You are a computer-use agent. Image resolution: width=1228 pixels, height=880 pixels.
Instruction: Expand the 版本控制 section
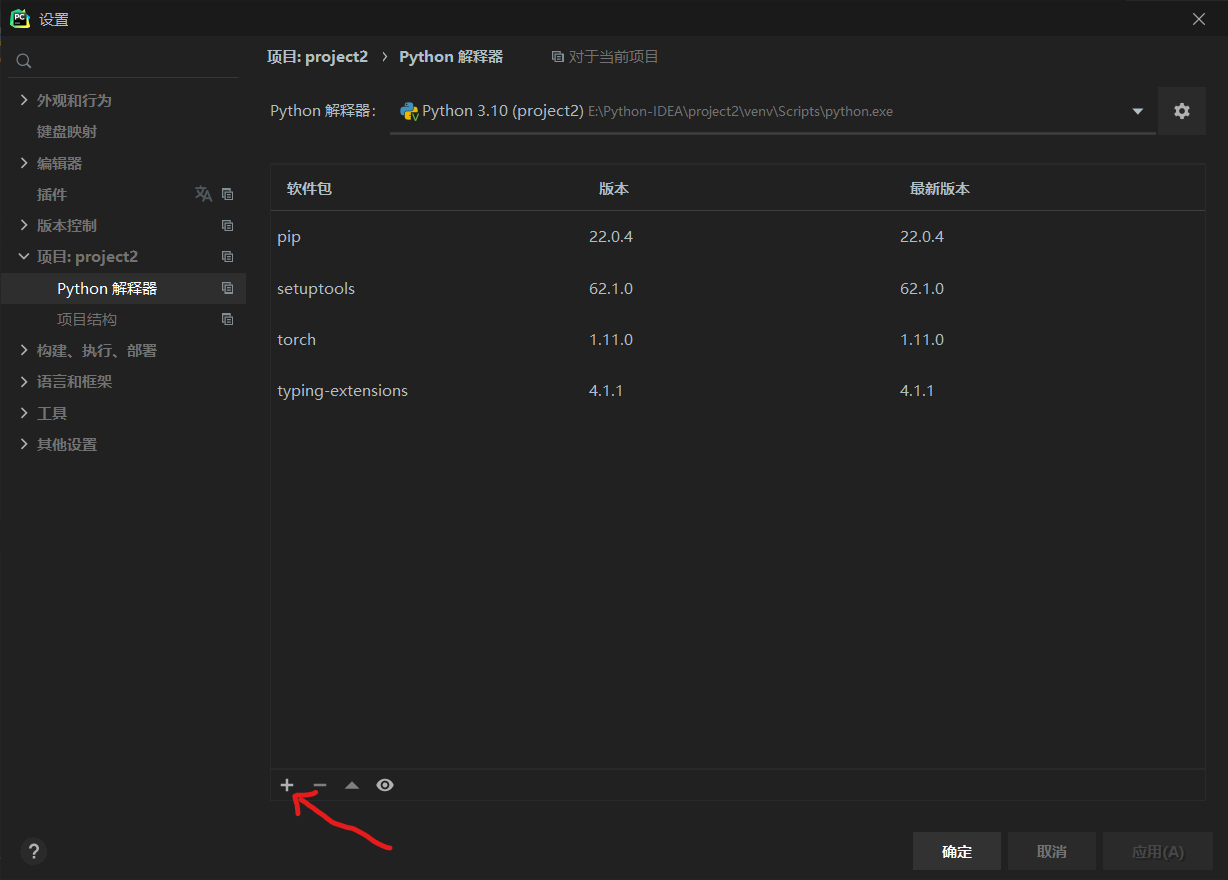point(24,225)
